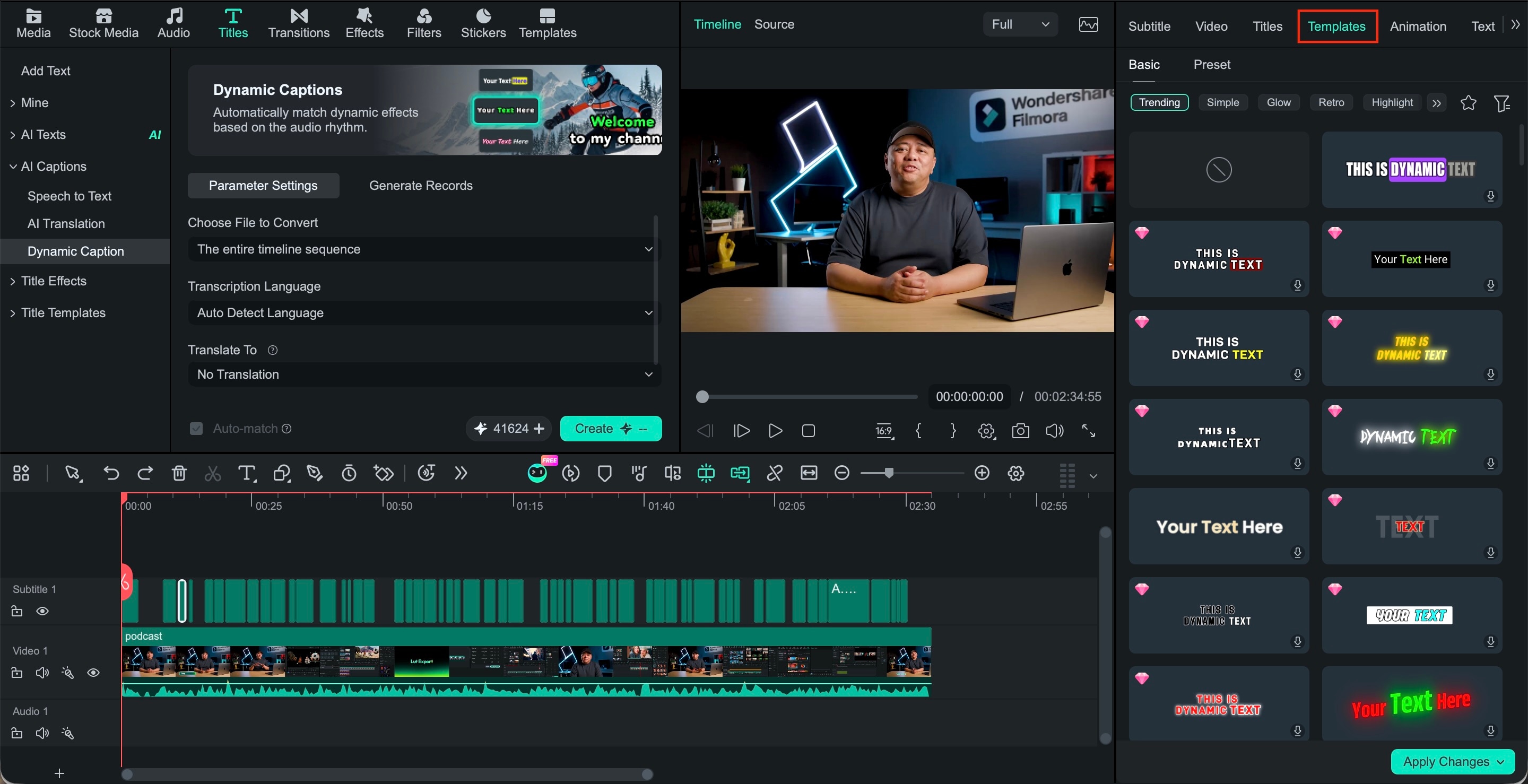Viewport: 1528px width, 784px height.
Task: Click the undo arrow in timeline toolbar
Action: pyautogui.click(x=111, y=473)
